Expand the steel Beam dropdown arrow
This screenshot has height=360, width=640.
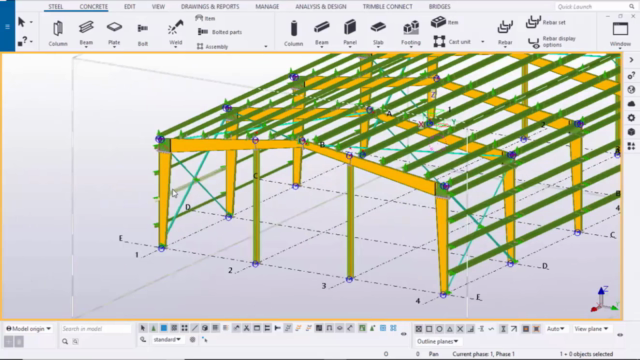tap(86, 47)
